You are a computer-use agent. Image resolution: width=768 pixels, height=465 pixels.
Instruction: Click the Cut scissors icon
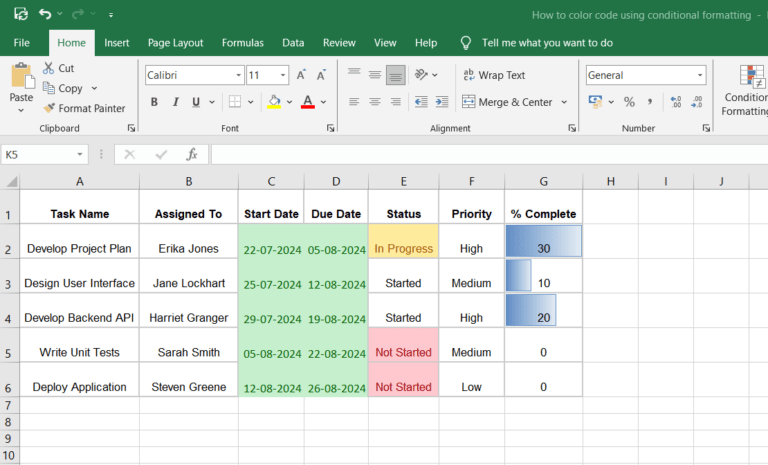(x=49, y=68)
